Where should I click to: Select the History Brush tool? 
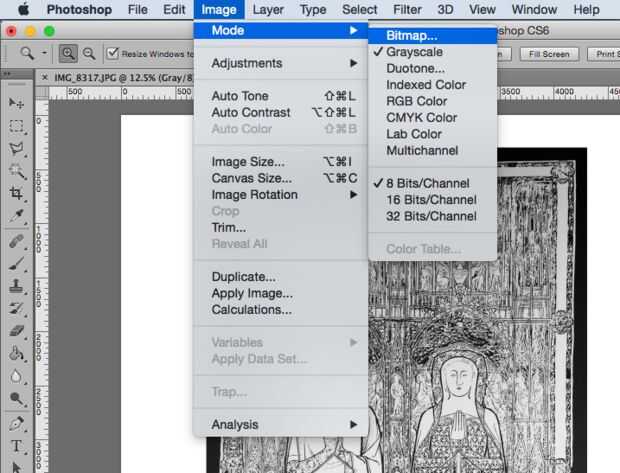tap(16, 308)
